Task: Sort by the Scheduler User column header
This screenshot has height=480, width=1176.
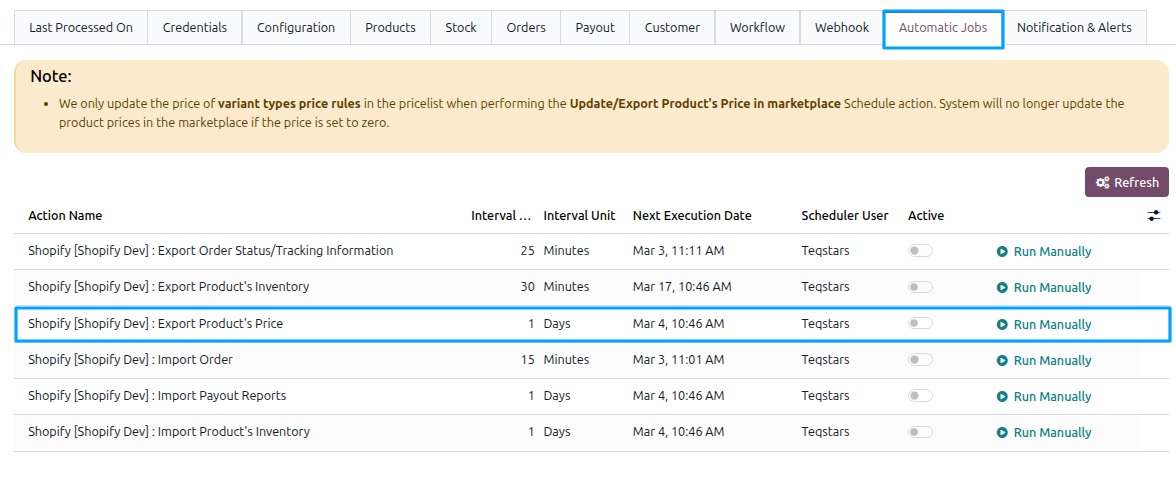Action: [844, 215]
